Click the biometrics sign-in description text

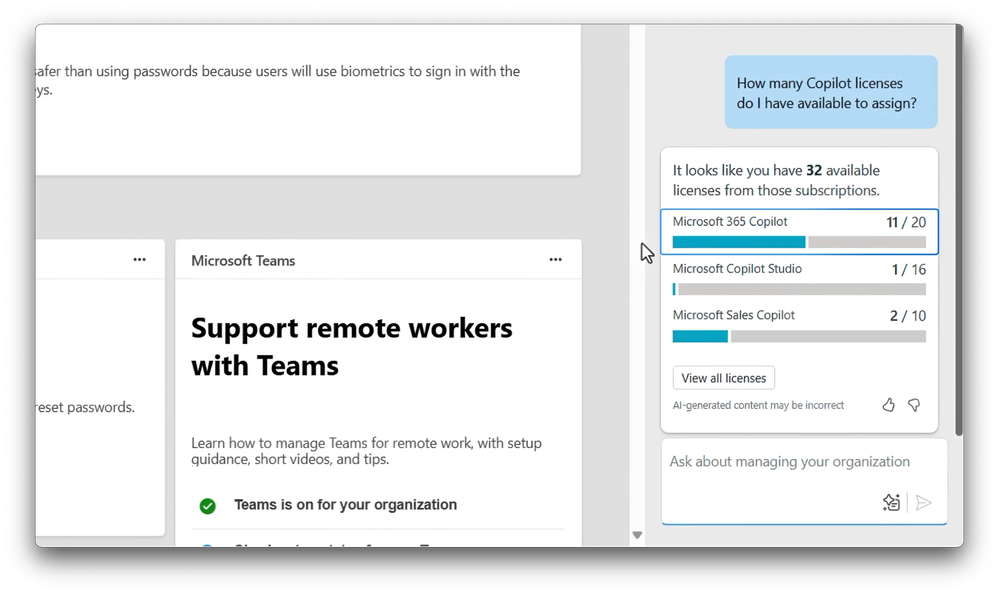pos(278,80)
